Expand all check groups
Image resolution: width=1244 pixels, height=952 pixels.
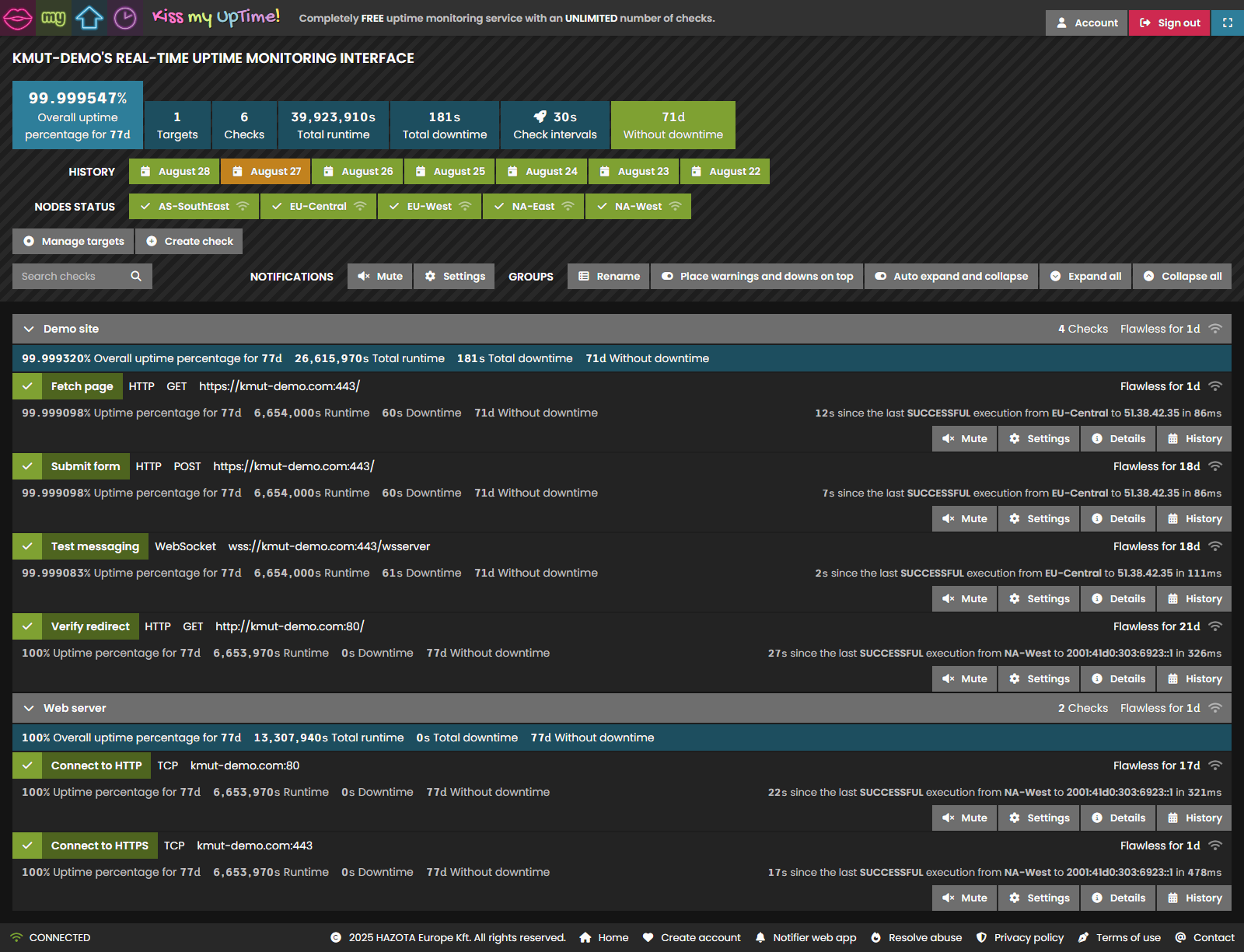point(1085,276)
